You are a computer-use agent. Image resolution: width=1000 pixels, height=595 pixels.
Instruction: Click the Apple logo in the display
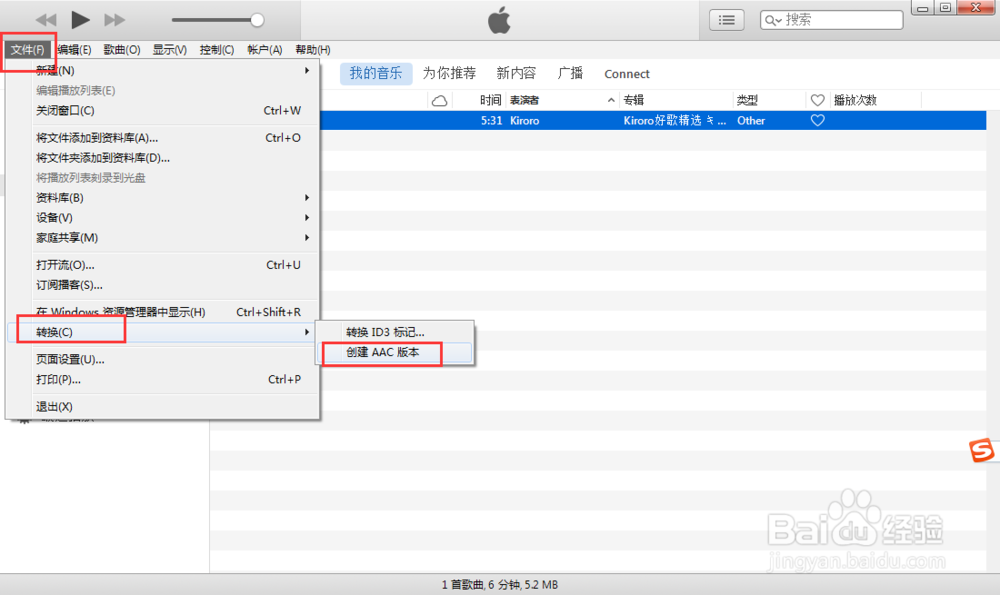pyautogui.click(x=499, y=20)
